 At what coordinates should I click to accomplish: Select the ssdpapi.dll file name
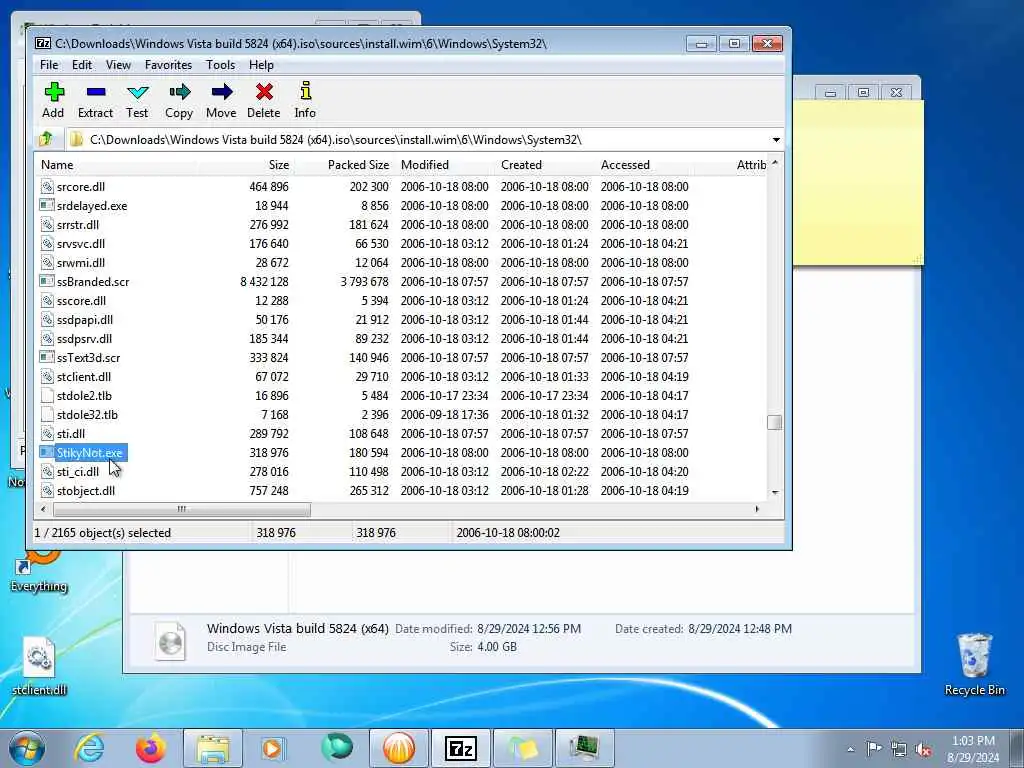point(85,319)
